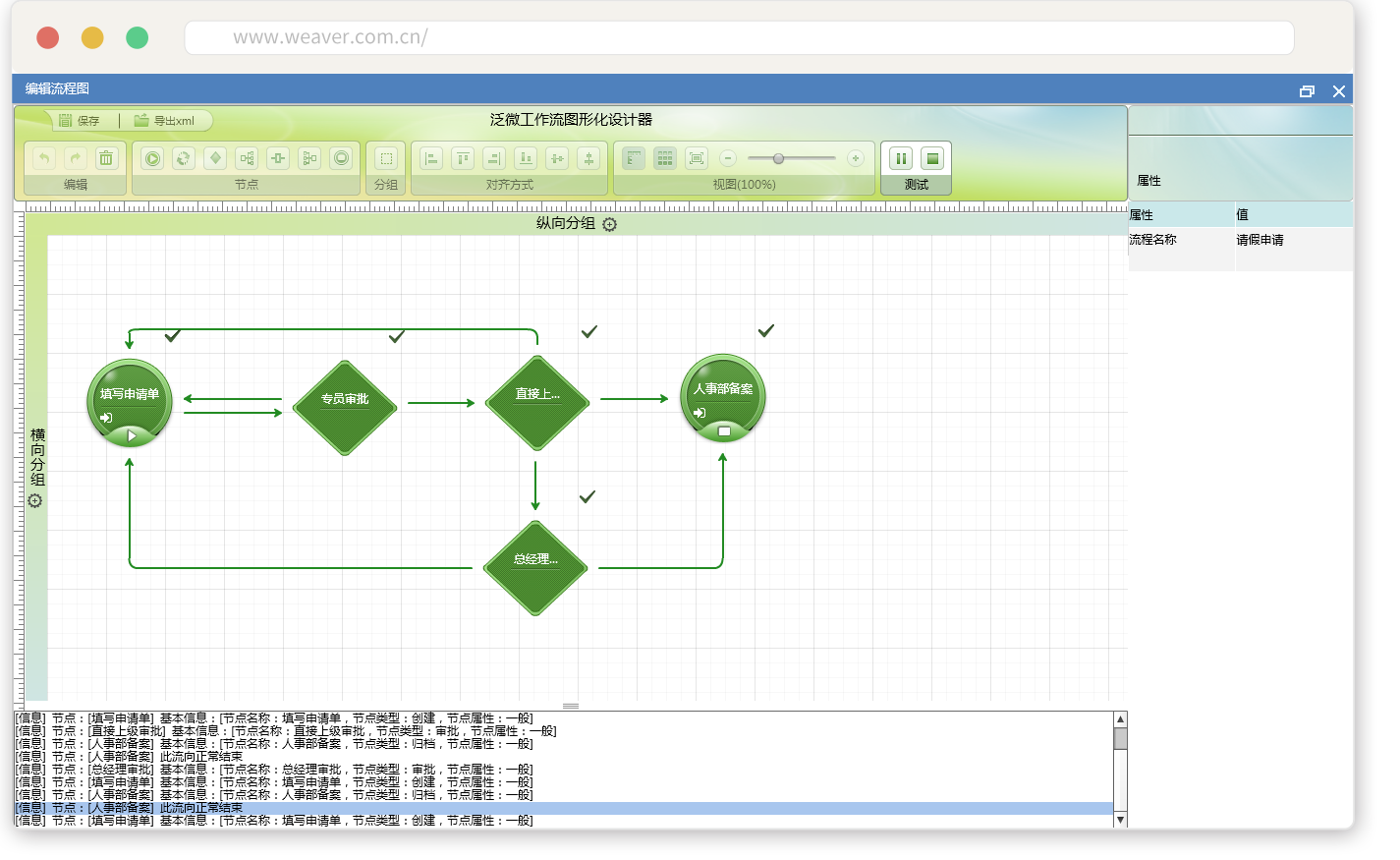The image size is (1400, 860).
Task: Select the end node circle icon
Action: [x=341, y=158]
